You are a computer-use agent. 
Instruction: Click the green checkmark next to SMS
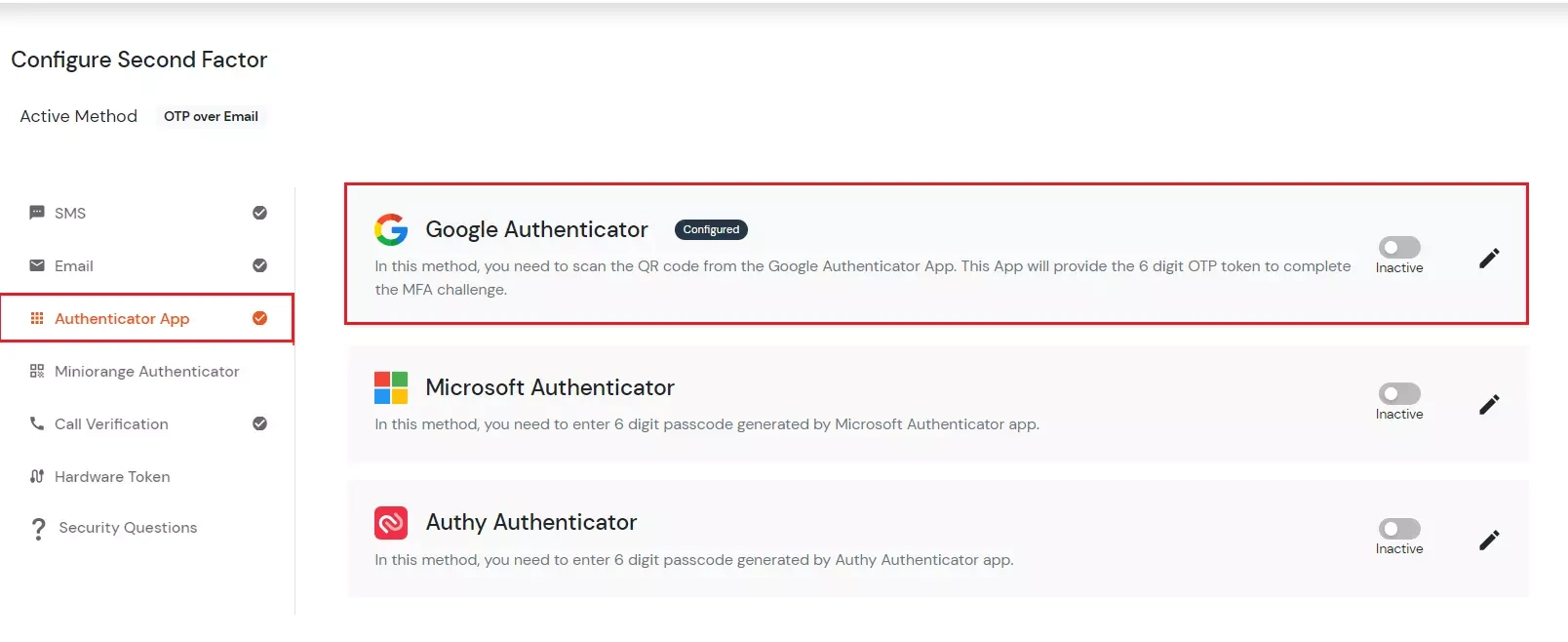coord(258,213)
